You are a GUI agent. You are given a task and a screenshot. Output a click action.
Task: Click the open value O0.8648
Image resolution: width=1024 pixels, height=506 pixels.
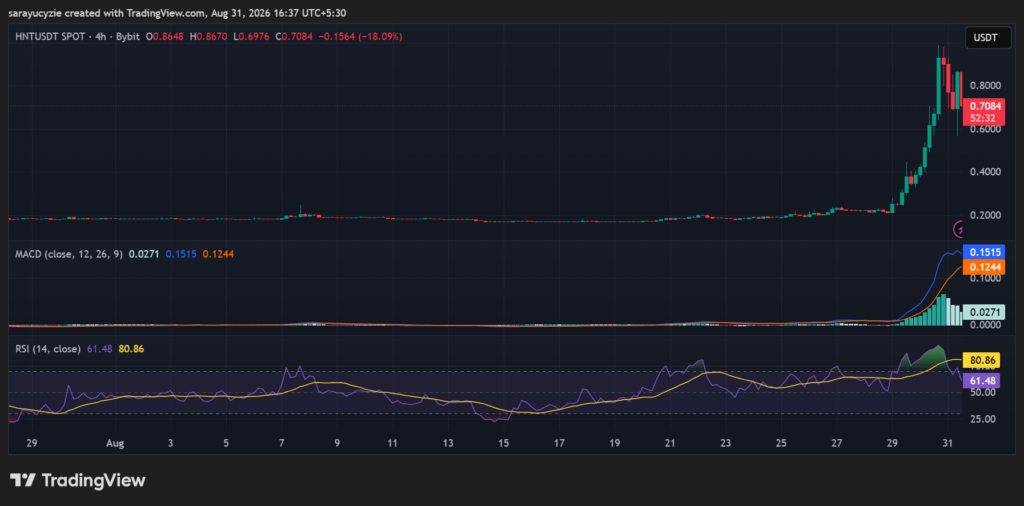click(165, 37)
